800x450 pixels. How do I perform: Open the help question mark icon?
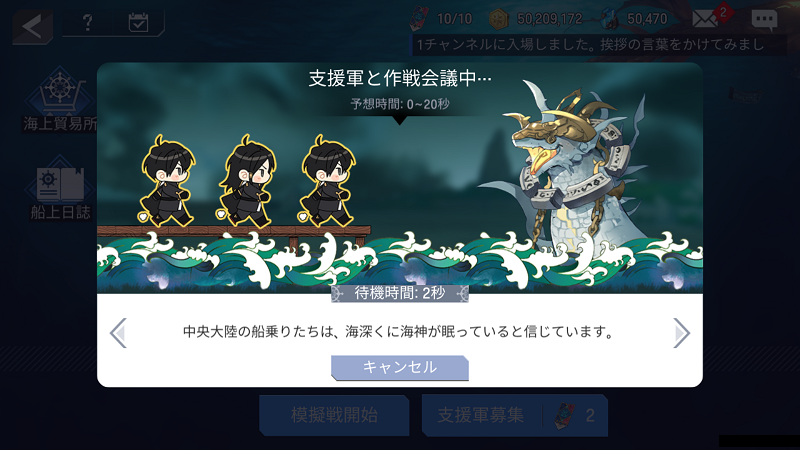[88, 22]
